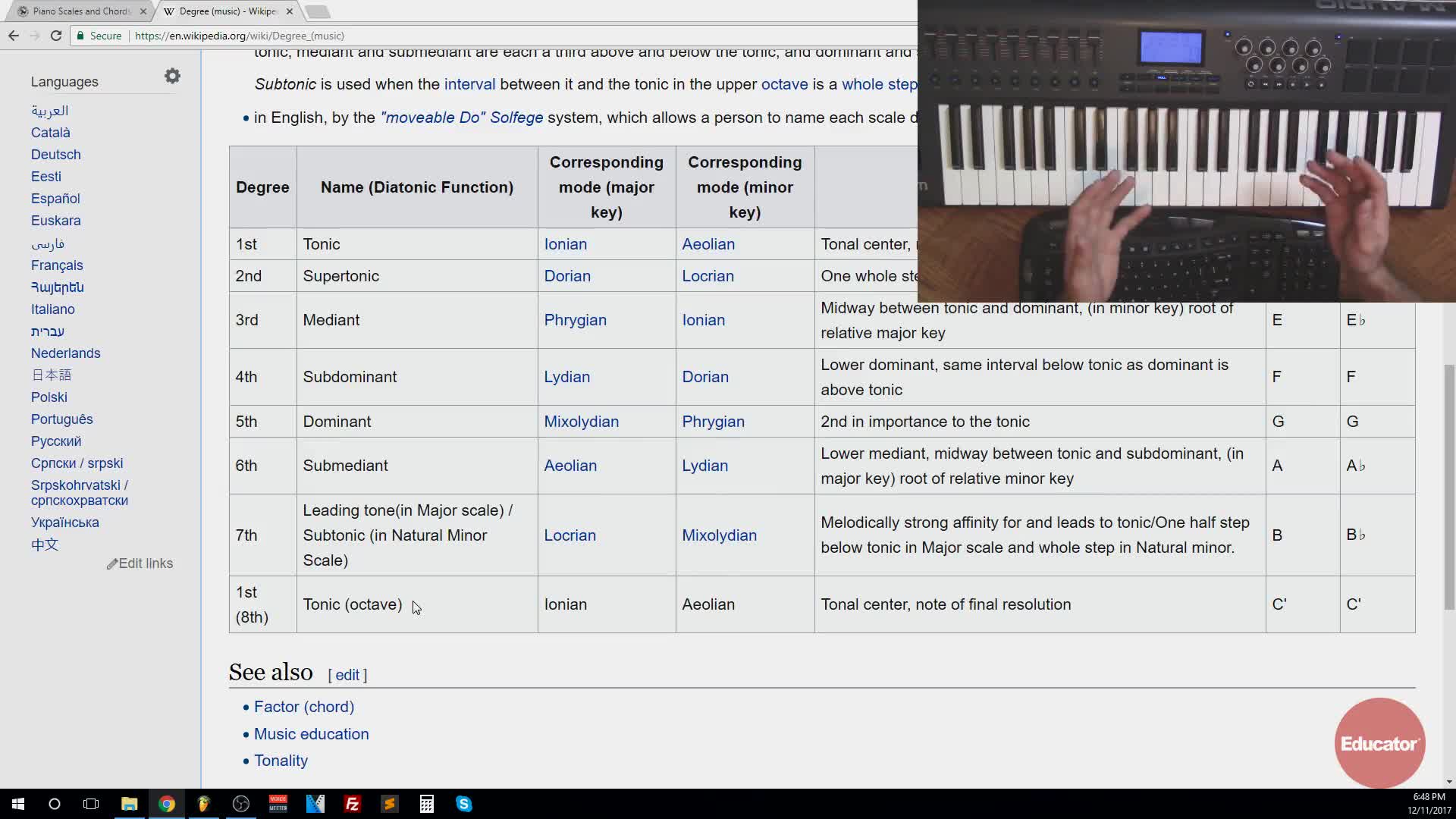Open the Edit links option under Languages
The image size is (1456, 819).
[x=140, y=563]
